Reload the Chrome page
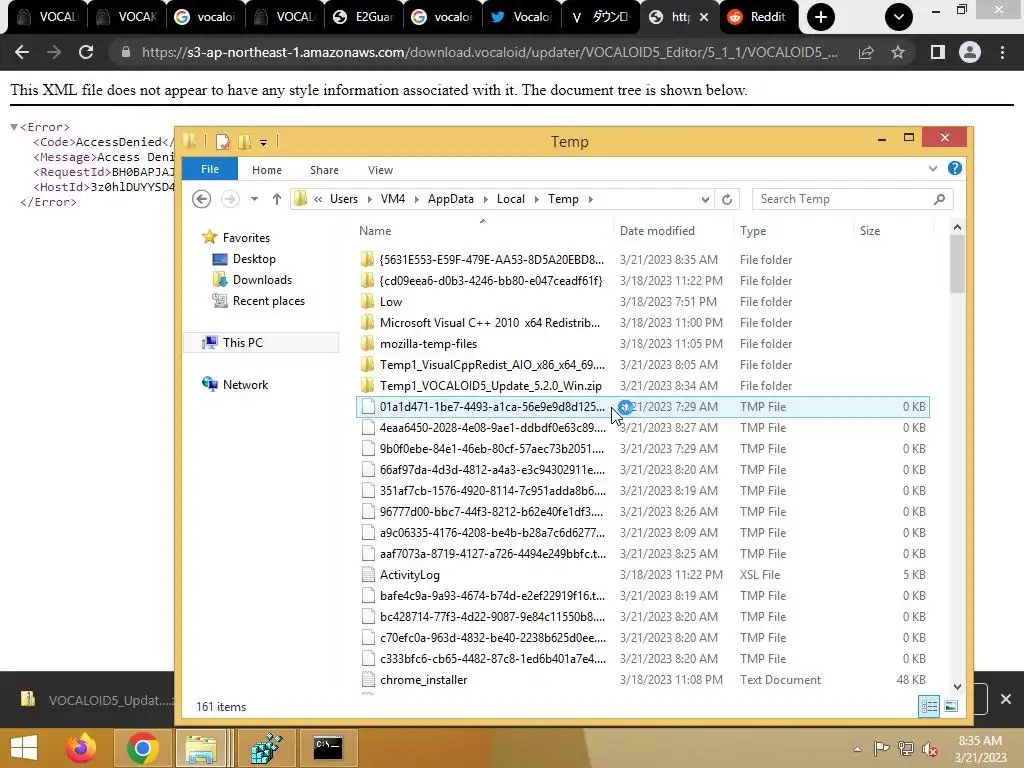 point(86,52)
